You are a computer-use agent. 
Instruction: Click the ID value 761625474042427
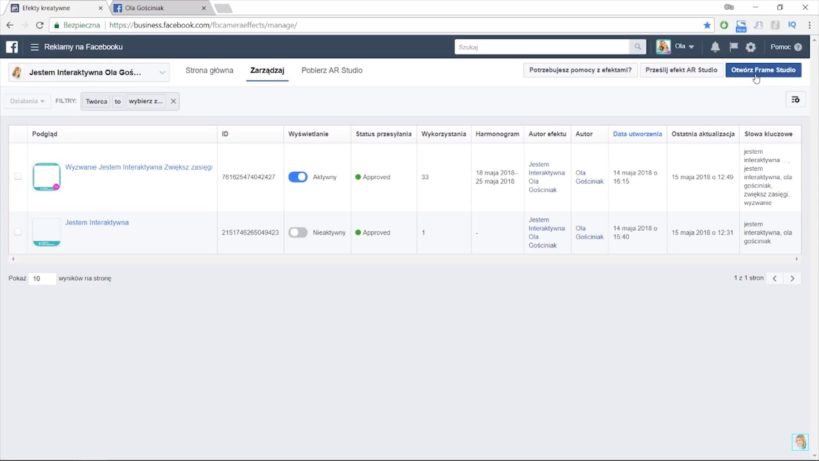click(249, 177)
